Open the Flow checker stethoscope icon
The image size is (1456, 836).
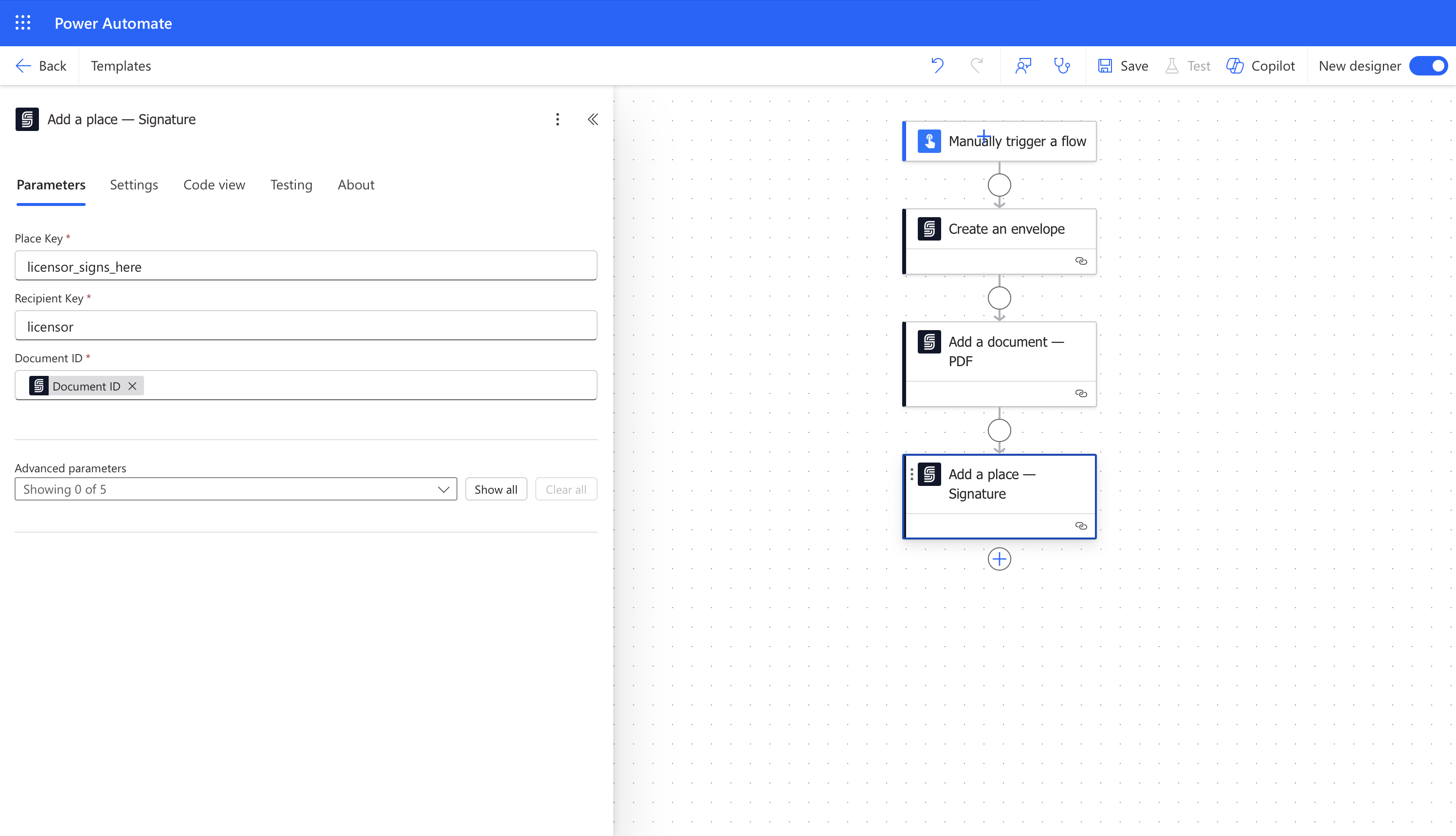pyautogui.click(x=1062, y=66)
